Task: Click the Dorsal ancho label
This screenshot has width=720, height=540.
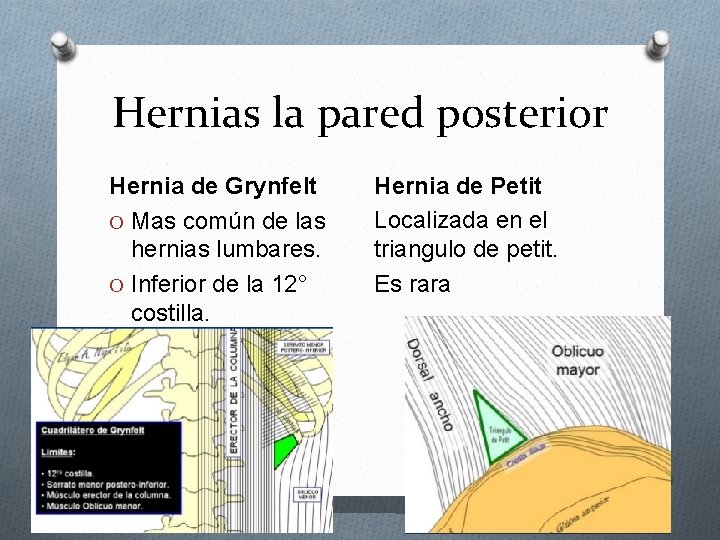Action: [x=430, y=385]
